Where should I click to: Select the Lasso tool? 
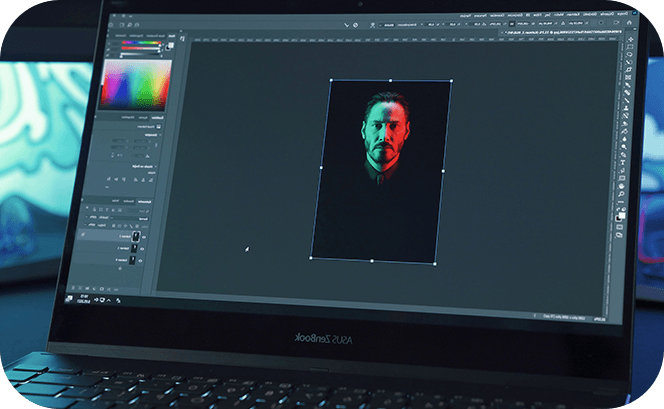pos(629,54)
